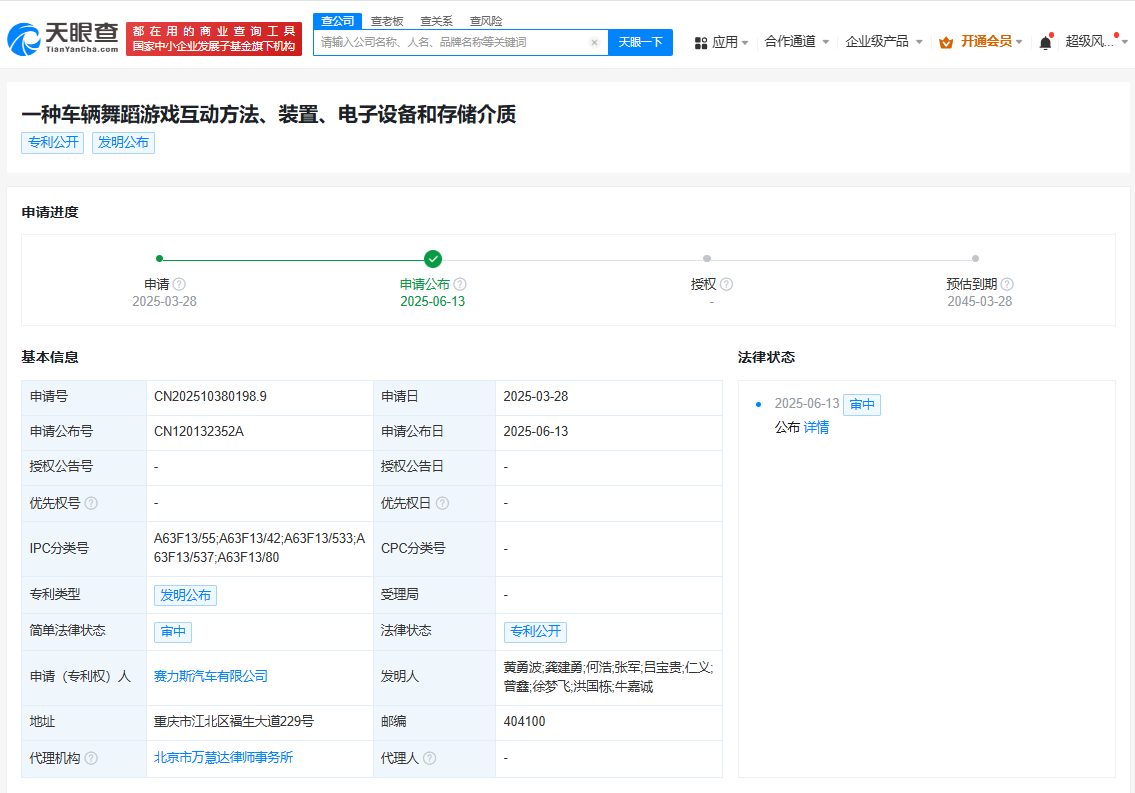Select the 查风险 search tab
The image size is (1135, 793).
pyautogui.click(x=486, y=21)
